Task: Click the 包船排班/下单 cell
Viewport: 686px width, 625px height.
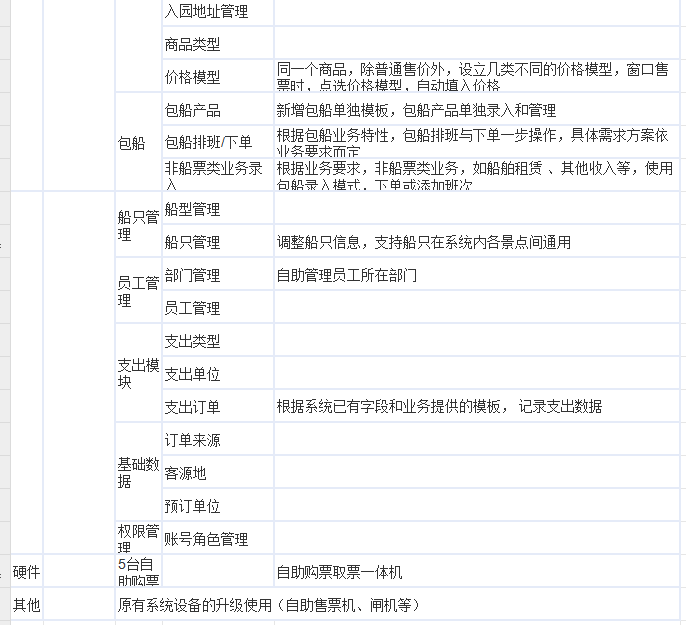Action: tap(217, 143)
